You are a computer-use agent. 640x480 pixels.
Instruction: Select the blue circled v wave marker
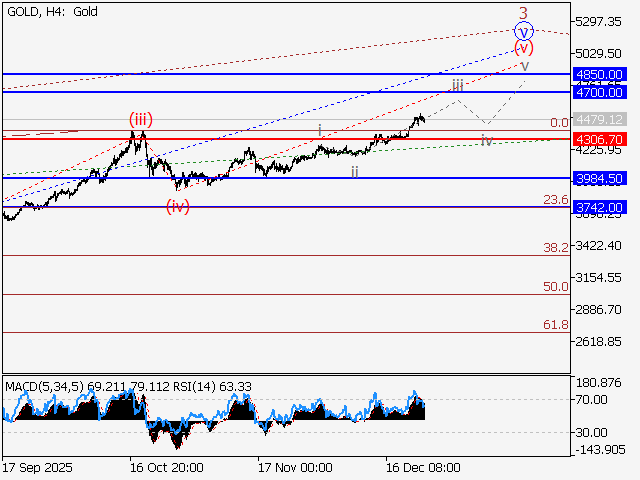[x=524, y=31]
